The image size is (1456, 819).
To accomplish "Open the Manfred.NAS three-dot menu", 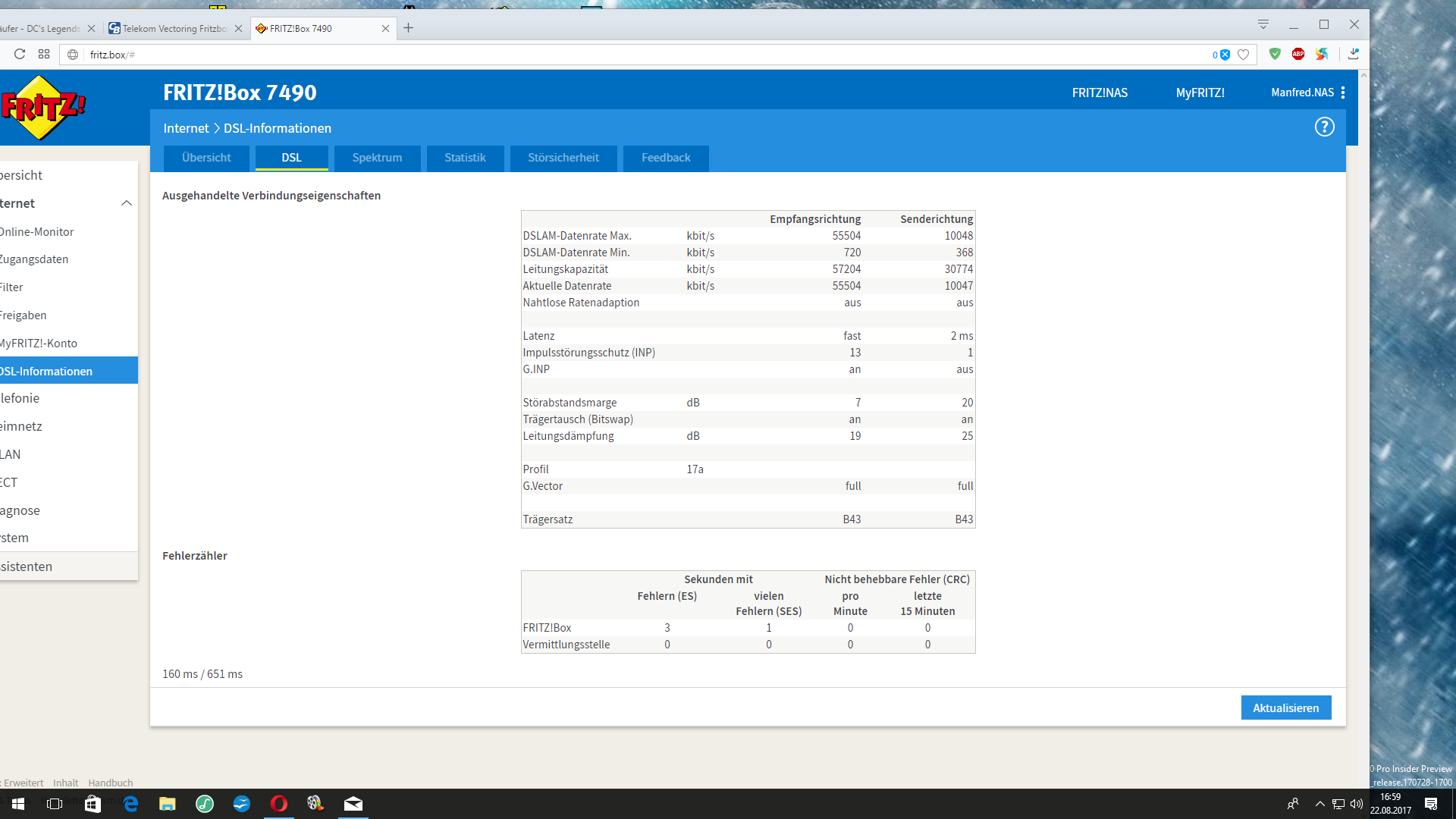I will point(1343,93).
